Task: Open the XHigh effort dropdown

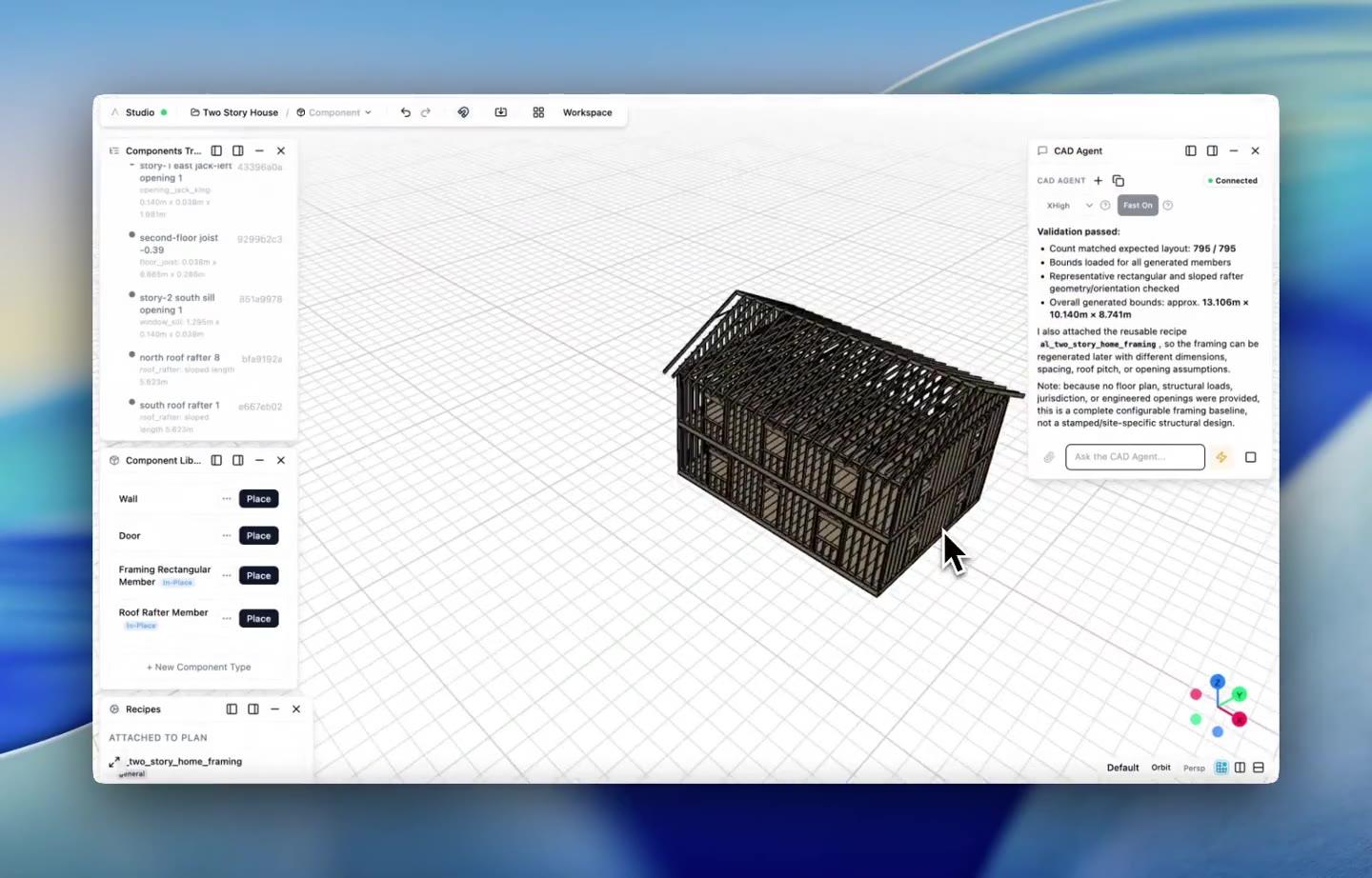Action: 1070,206
